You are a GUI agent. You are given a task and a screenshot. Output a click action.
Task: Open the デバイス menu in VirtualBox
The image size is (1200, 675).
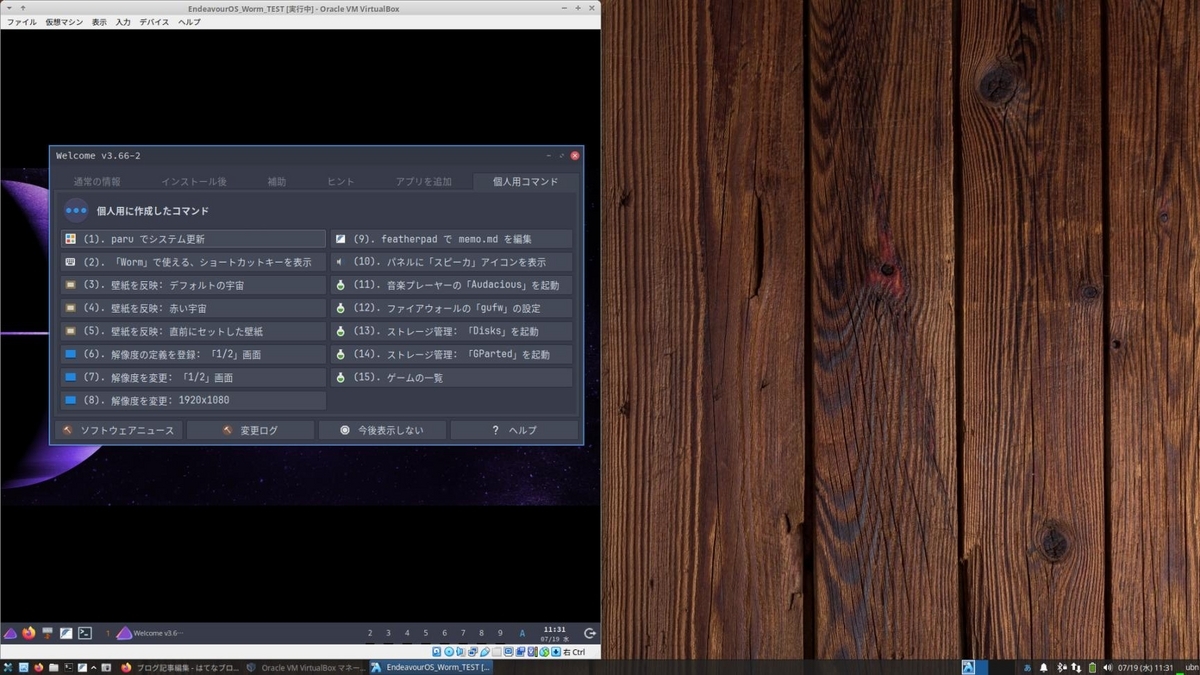(x=154, y=22)
